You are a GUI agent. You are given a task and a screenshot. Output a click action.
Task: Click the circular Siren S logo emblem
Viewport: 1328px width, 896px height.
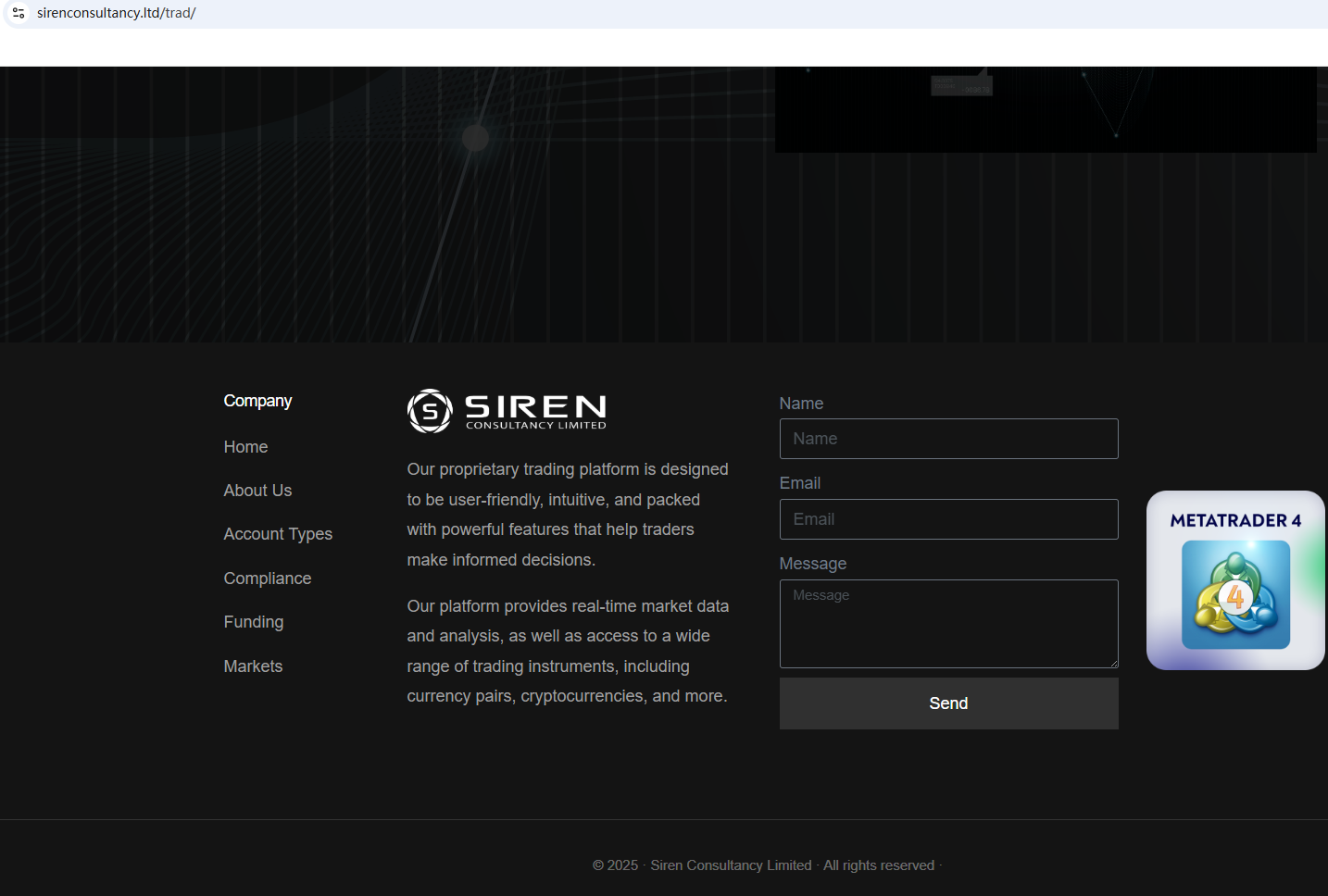430,411
